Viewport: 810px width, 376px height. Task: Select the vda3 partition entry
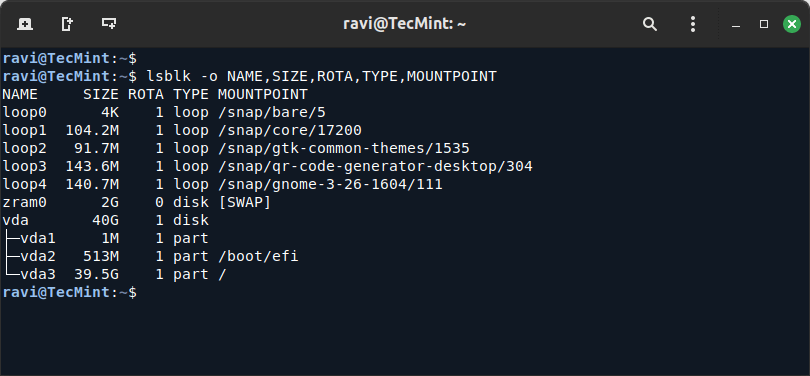tap(38, 274)
